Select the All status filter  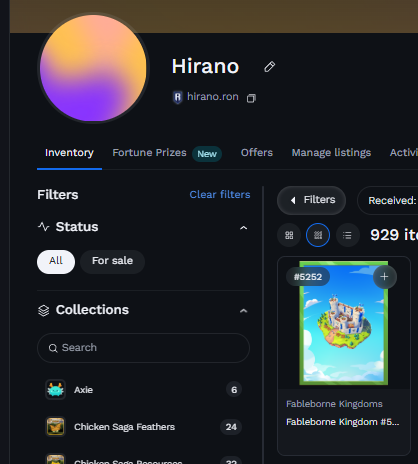point(56,262)
